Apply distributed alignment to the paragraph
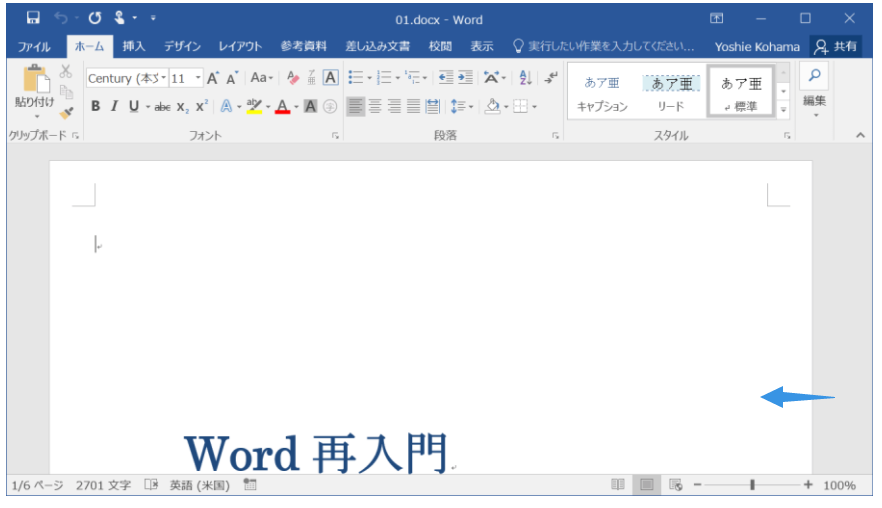The image size is (882, 508). tap(433, 106)
